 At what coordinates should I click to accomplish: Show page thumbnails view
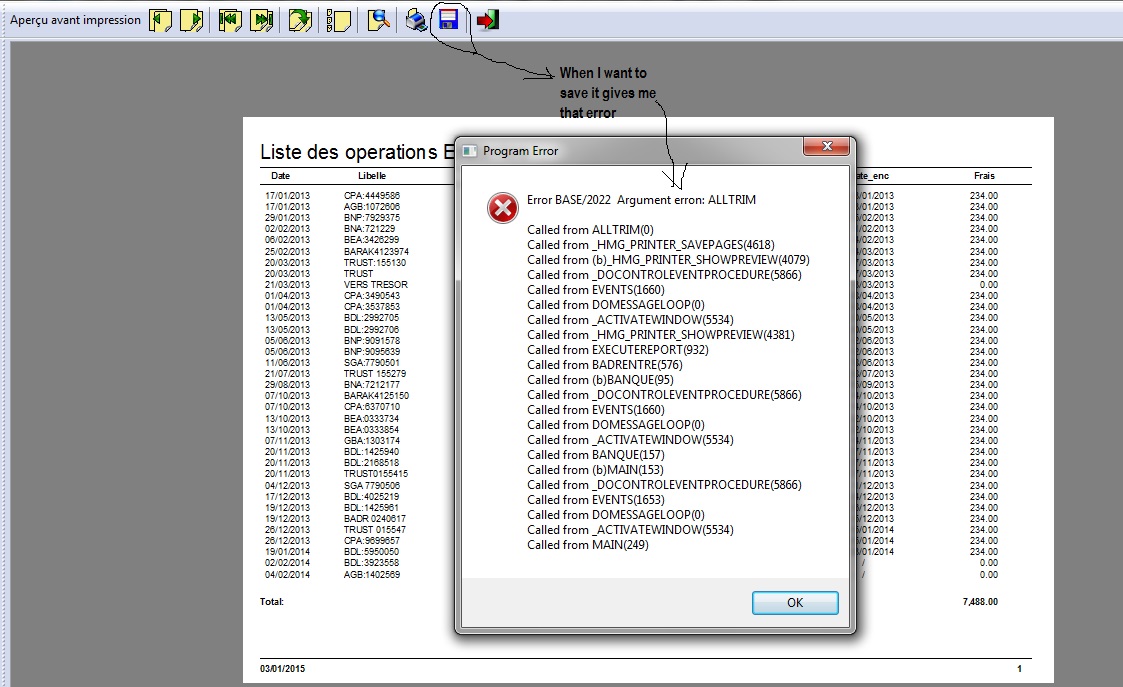(339, 20)
